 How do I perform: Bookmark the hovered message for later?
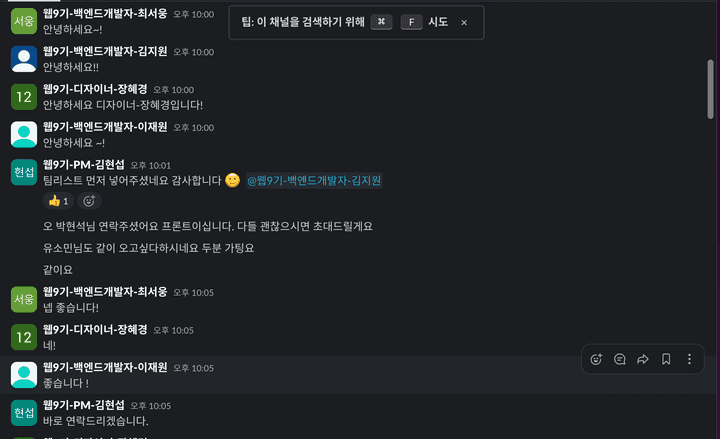666,359
